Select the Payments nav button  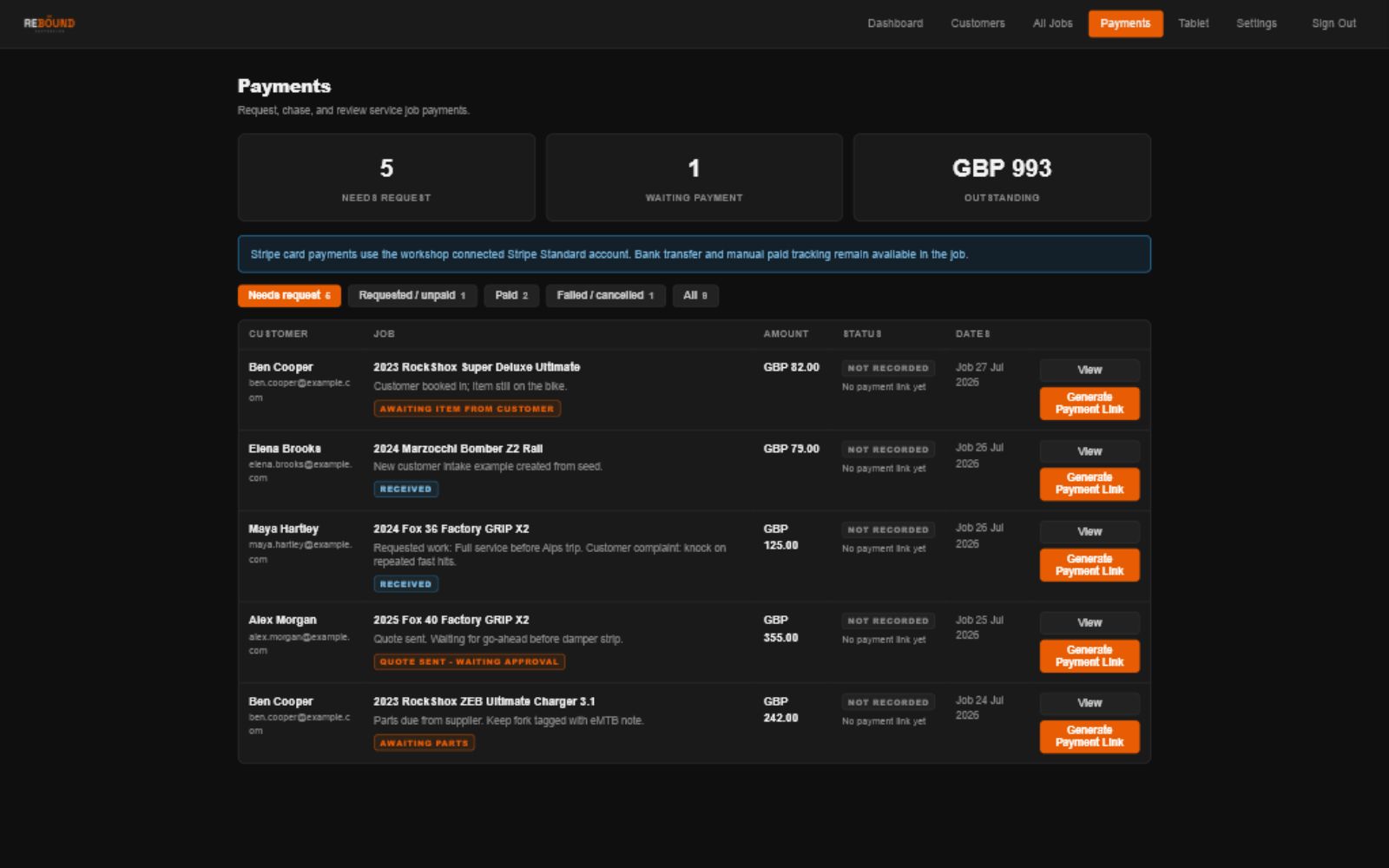click(1125, 23)
